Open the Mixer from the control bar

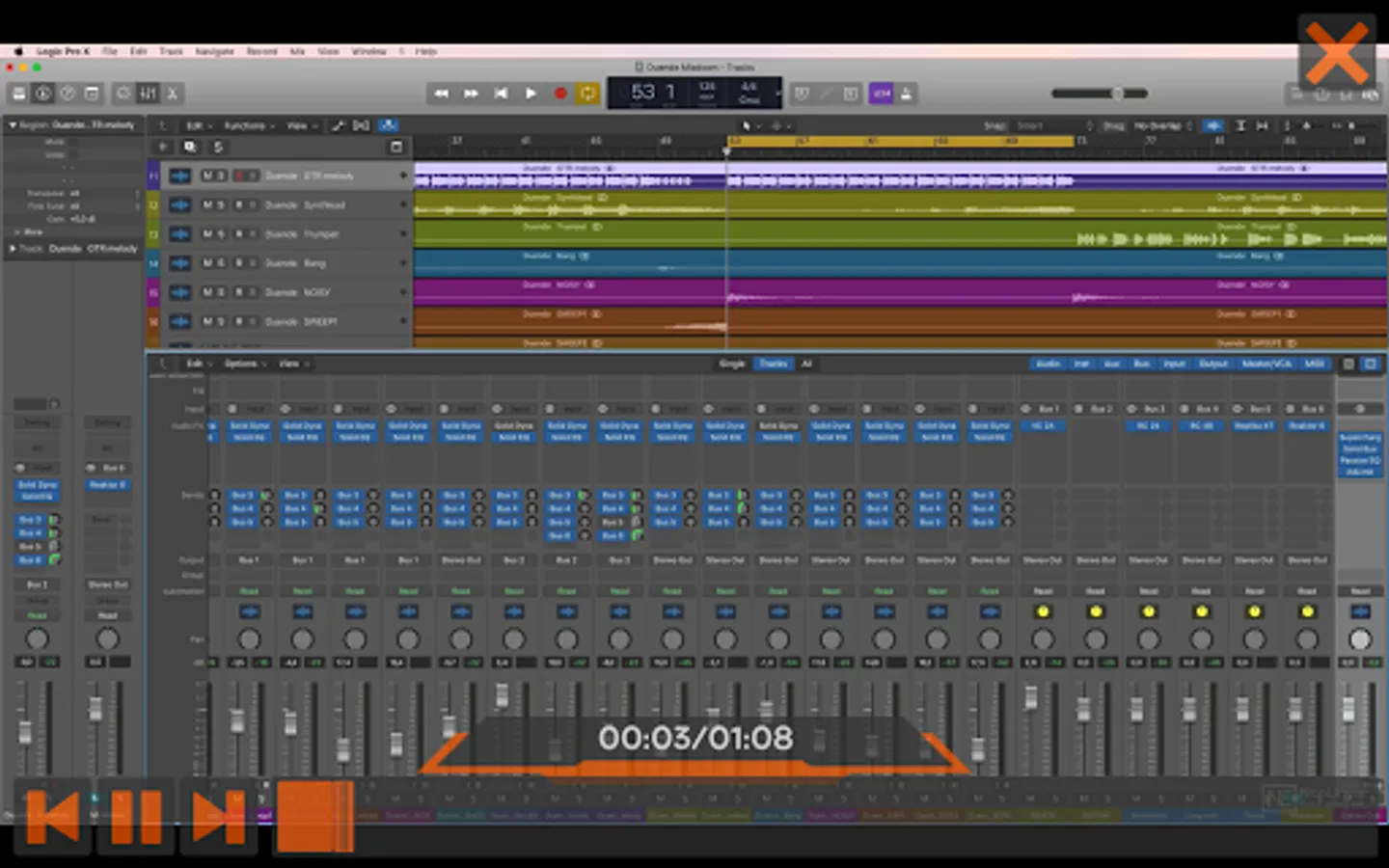(x=148, y=94)
